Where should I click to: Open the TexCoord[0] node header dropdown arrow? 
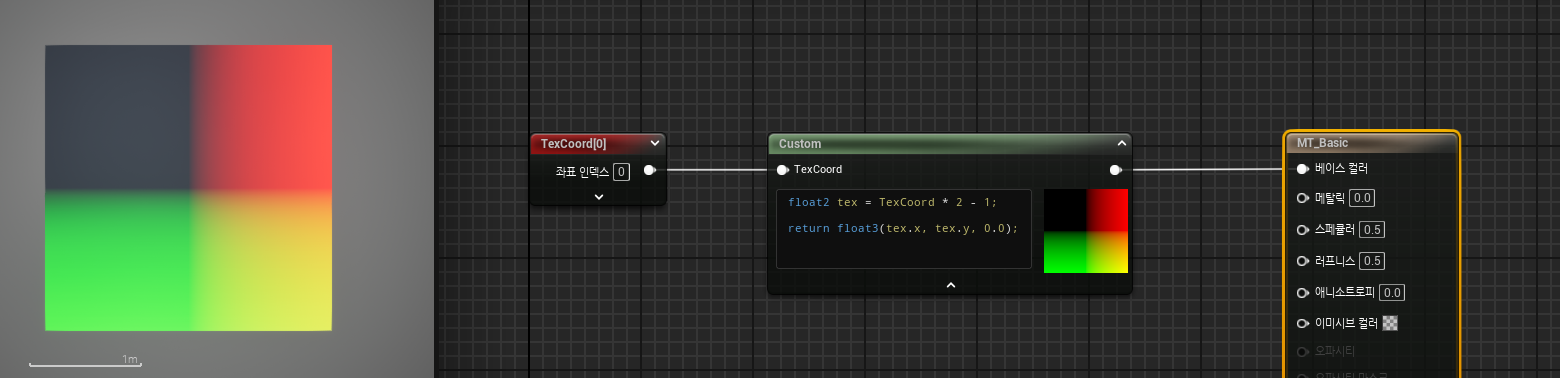tap(654, 143)
